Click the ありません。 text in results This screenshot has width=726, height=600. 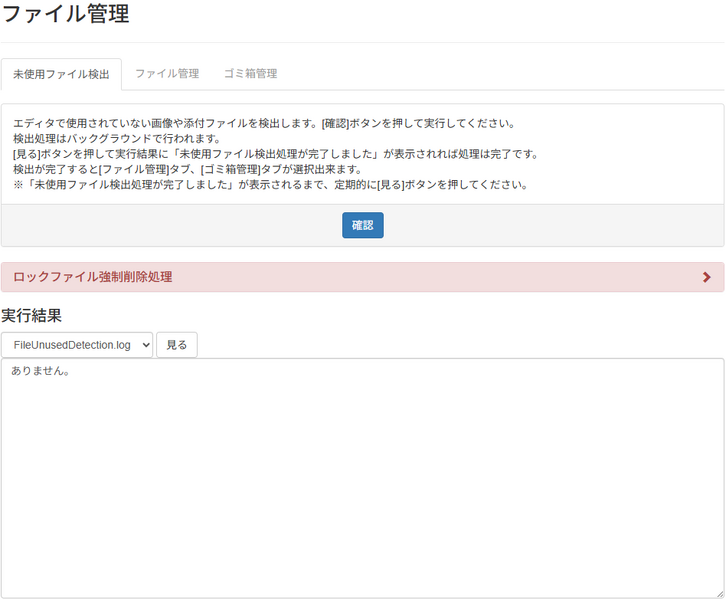[41, 372]
